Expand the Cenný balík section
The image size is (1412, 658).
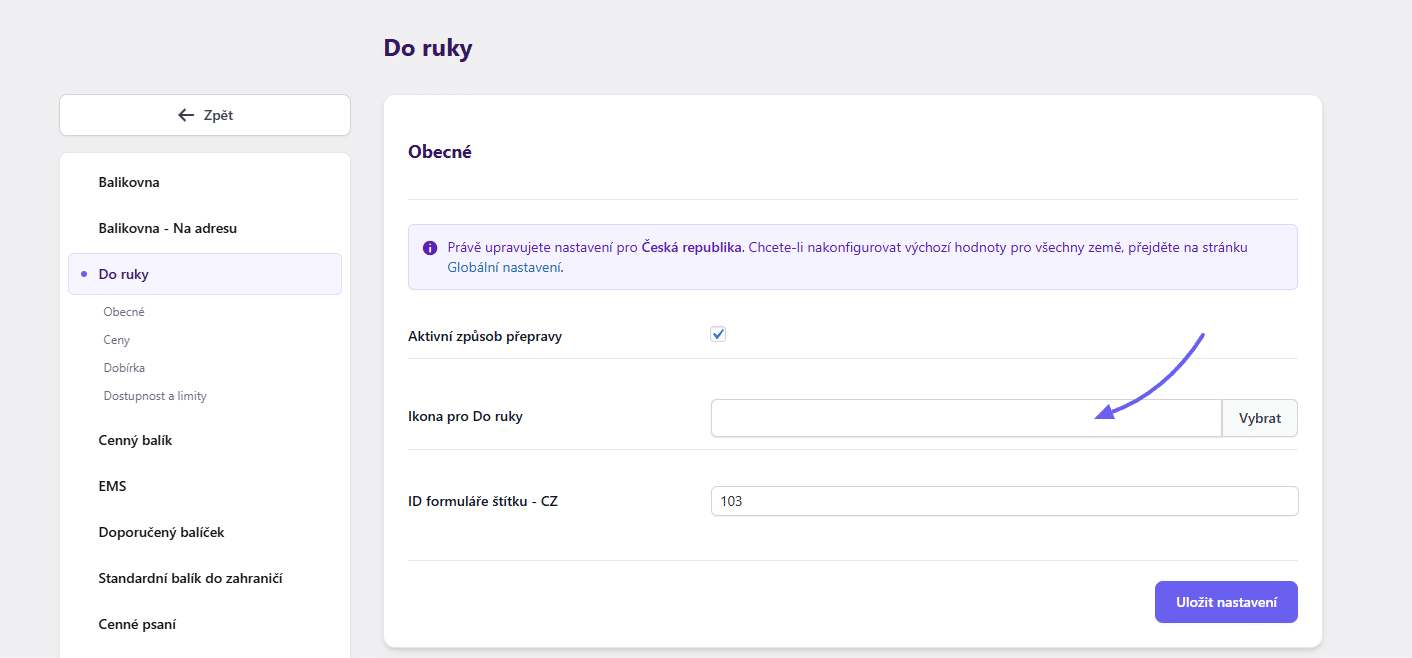pyautogui.click(x=135, y=440)
